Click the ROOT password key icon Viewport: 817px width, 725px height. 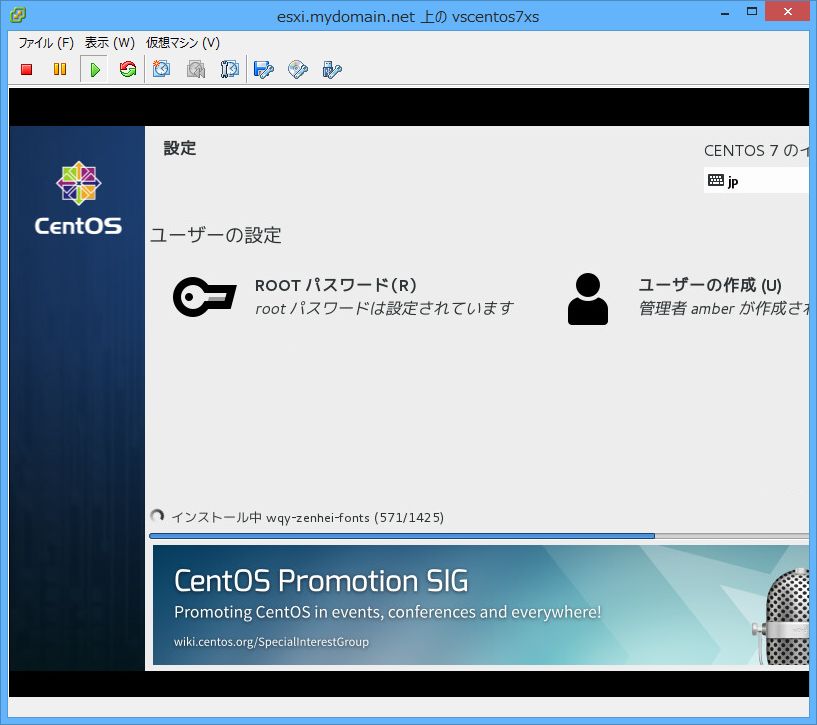[205, 297]
